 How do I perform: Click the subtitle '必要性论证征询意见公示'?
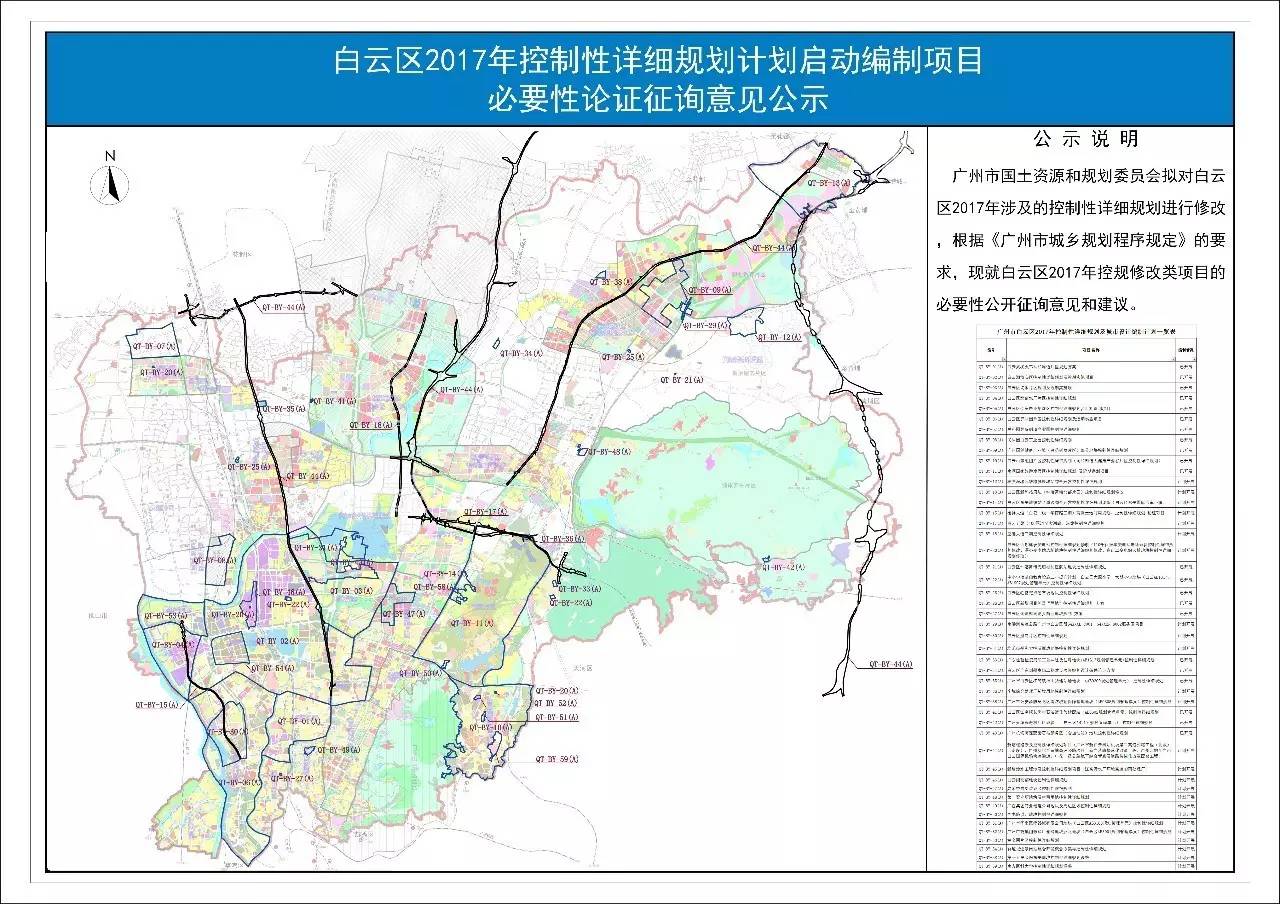click(x=658, y=101)
